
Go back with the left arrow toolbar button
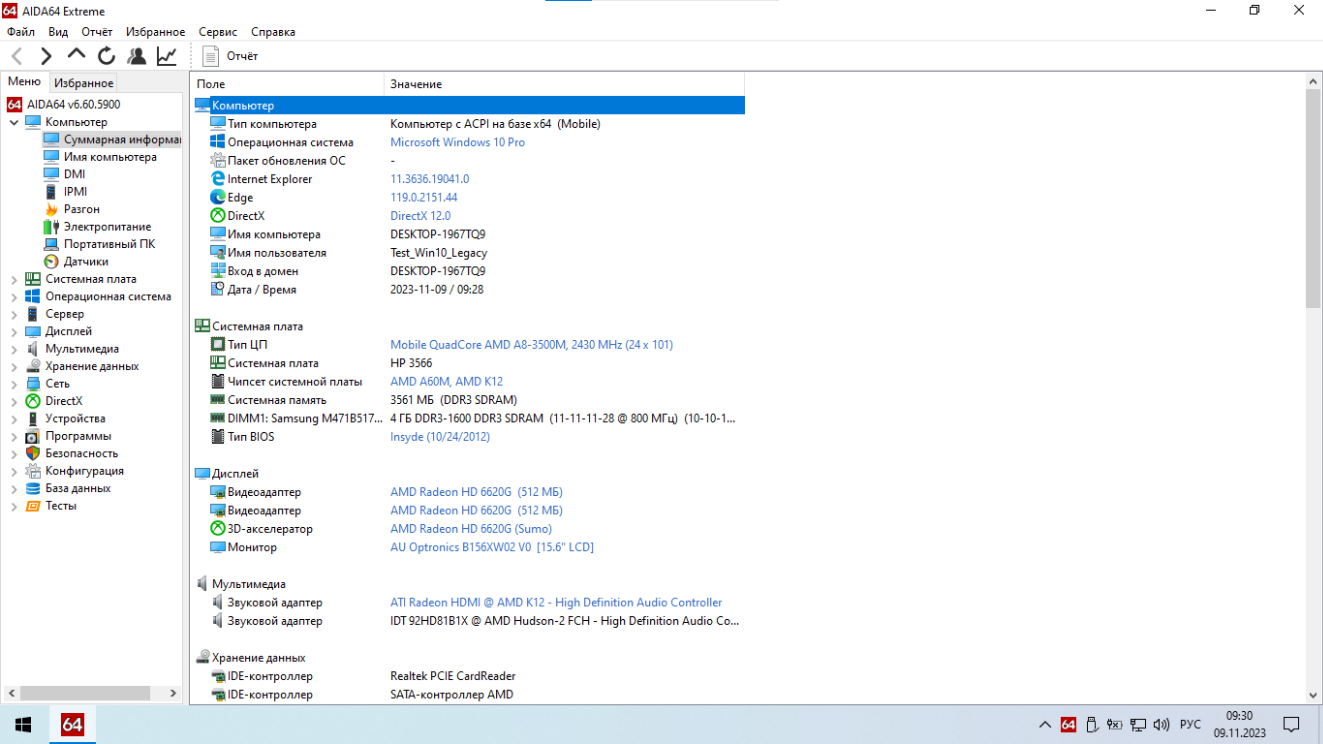[x=17, y=56]
